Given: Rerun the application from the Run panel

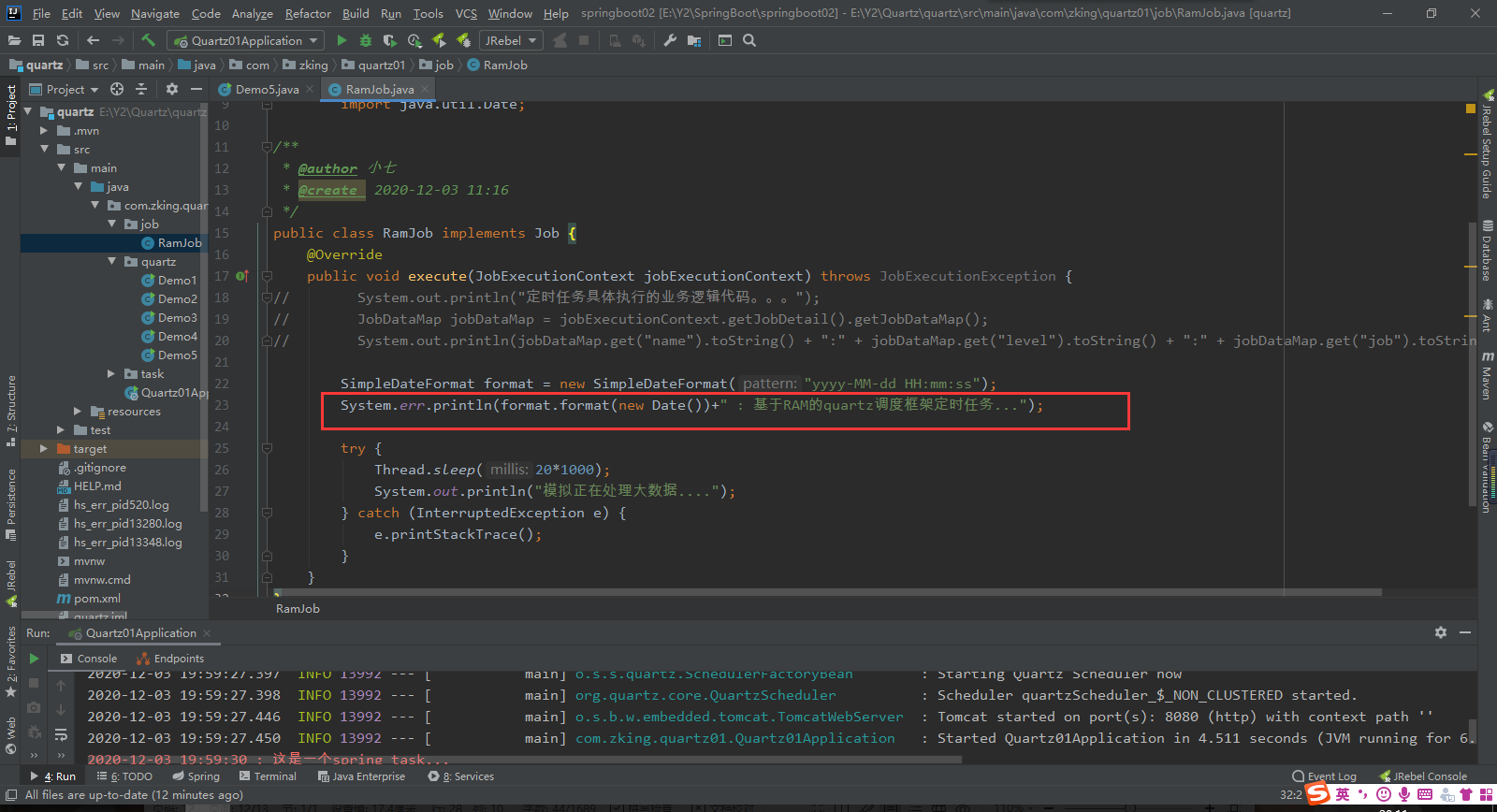Looking at the screenshot, I should [x=34, y=659].
